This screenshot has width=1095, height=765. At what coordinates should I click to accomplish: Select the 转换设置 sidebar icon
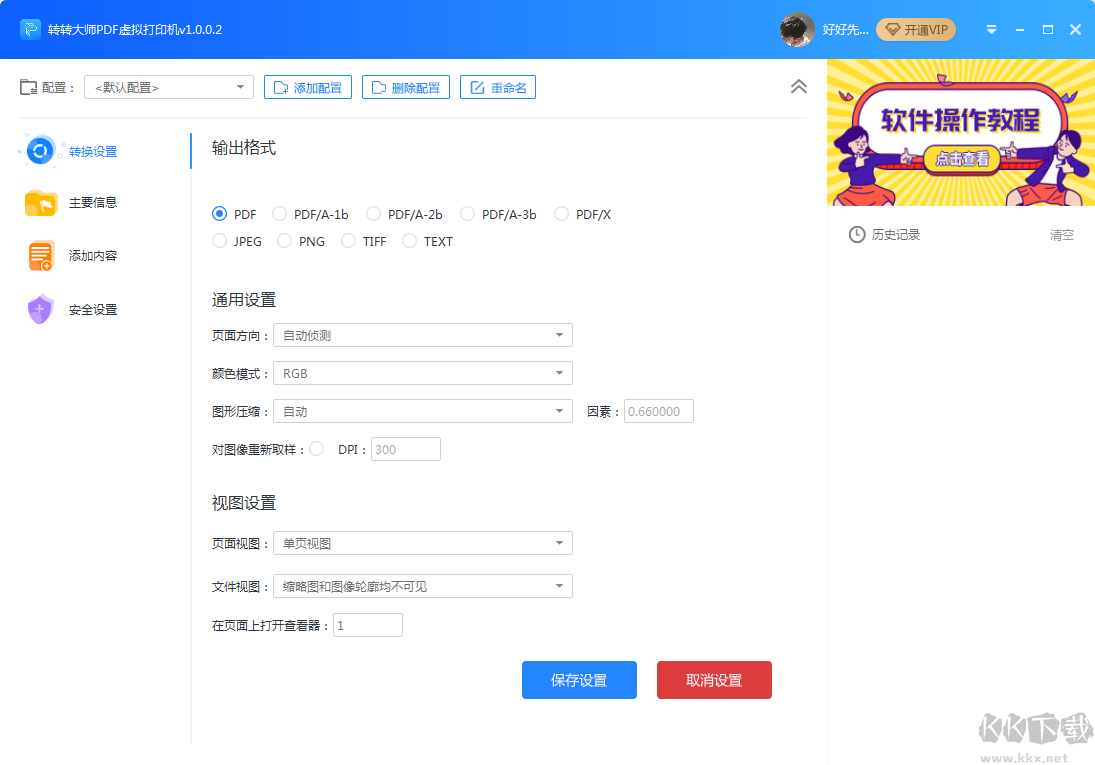(x=40, y=150)
